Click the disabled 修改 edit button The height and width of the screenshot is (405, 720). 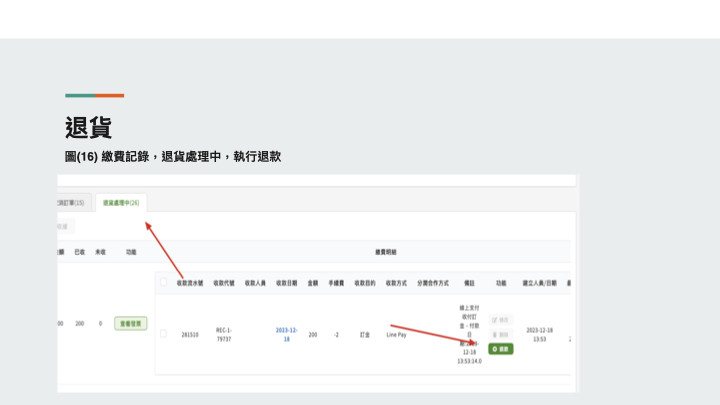tap(501, 319)
